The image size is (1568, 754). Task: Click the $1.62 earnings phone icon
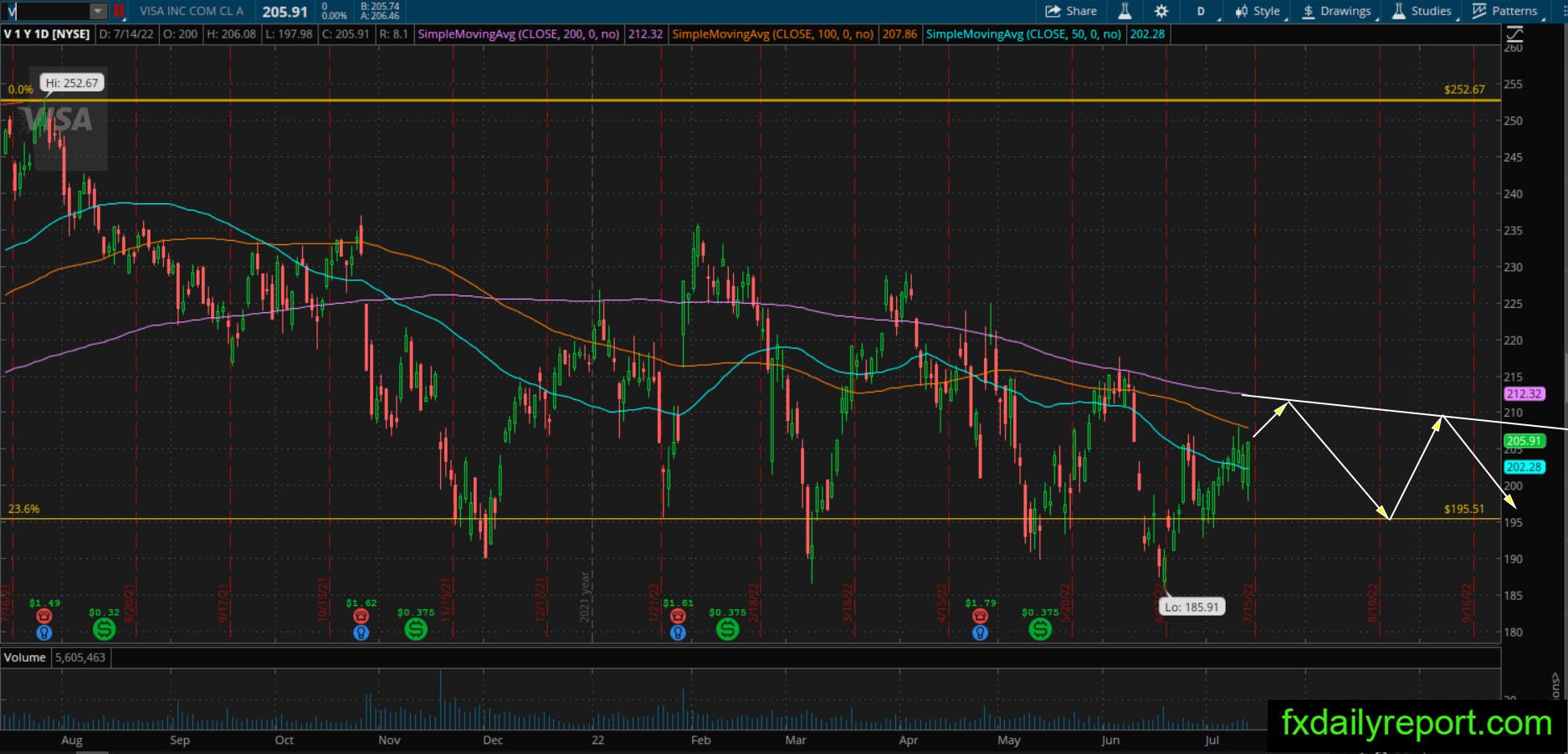(x=361, y=616)
